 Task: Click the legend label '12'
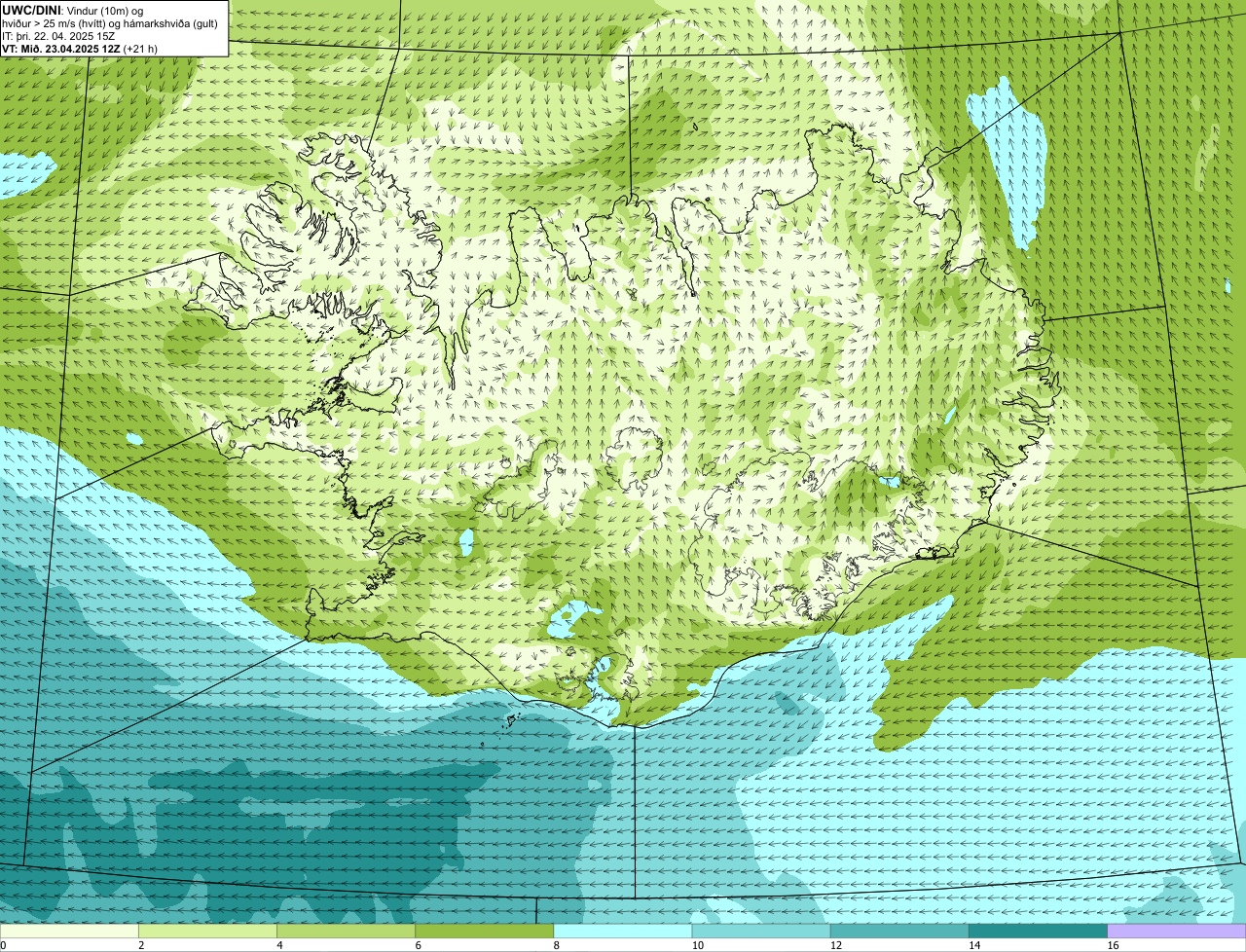(836, 945)
